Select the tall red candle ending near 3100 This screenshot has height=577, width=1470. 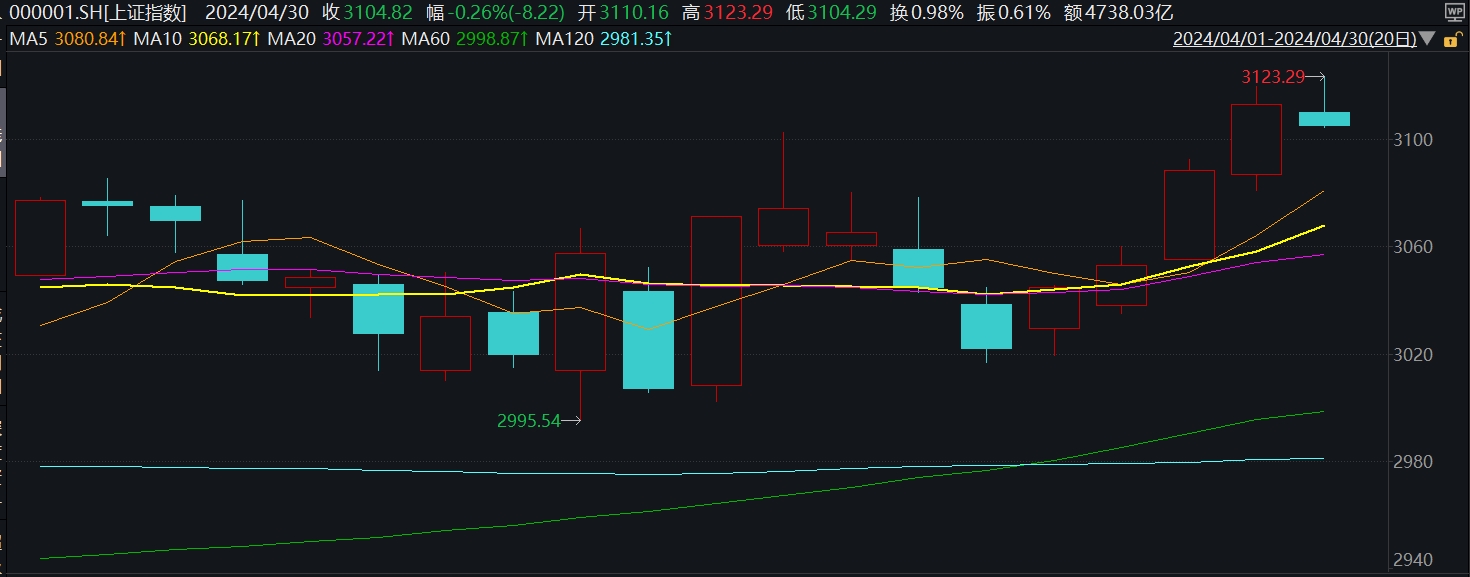(x=1256, y=140)
